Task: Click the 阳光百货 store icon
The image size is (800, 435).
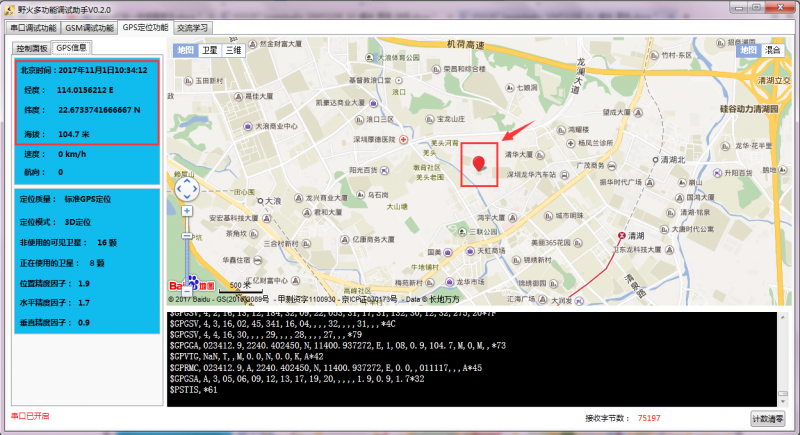Action: (384, 170)
